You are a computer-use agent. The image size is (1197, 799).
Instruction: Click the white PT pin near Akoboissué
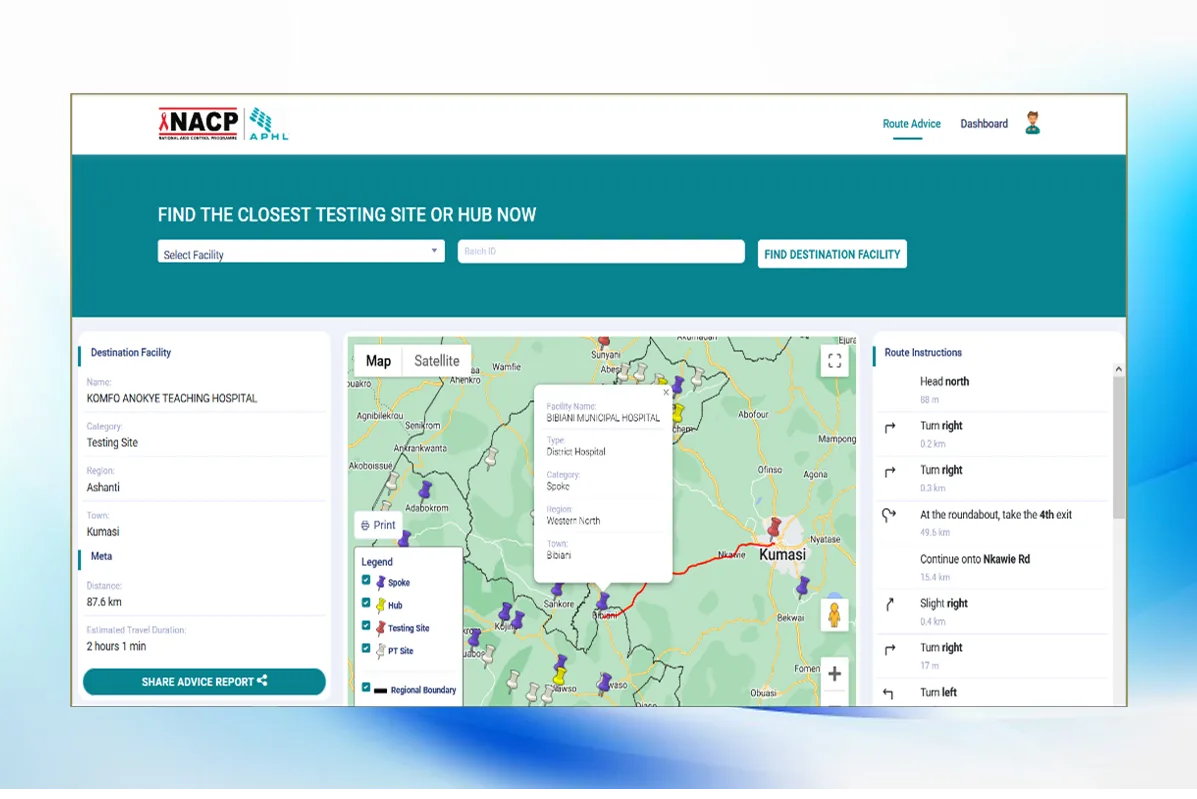click(392, 481)
